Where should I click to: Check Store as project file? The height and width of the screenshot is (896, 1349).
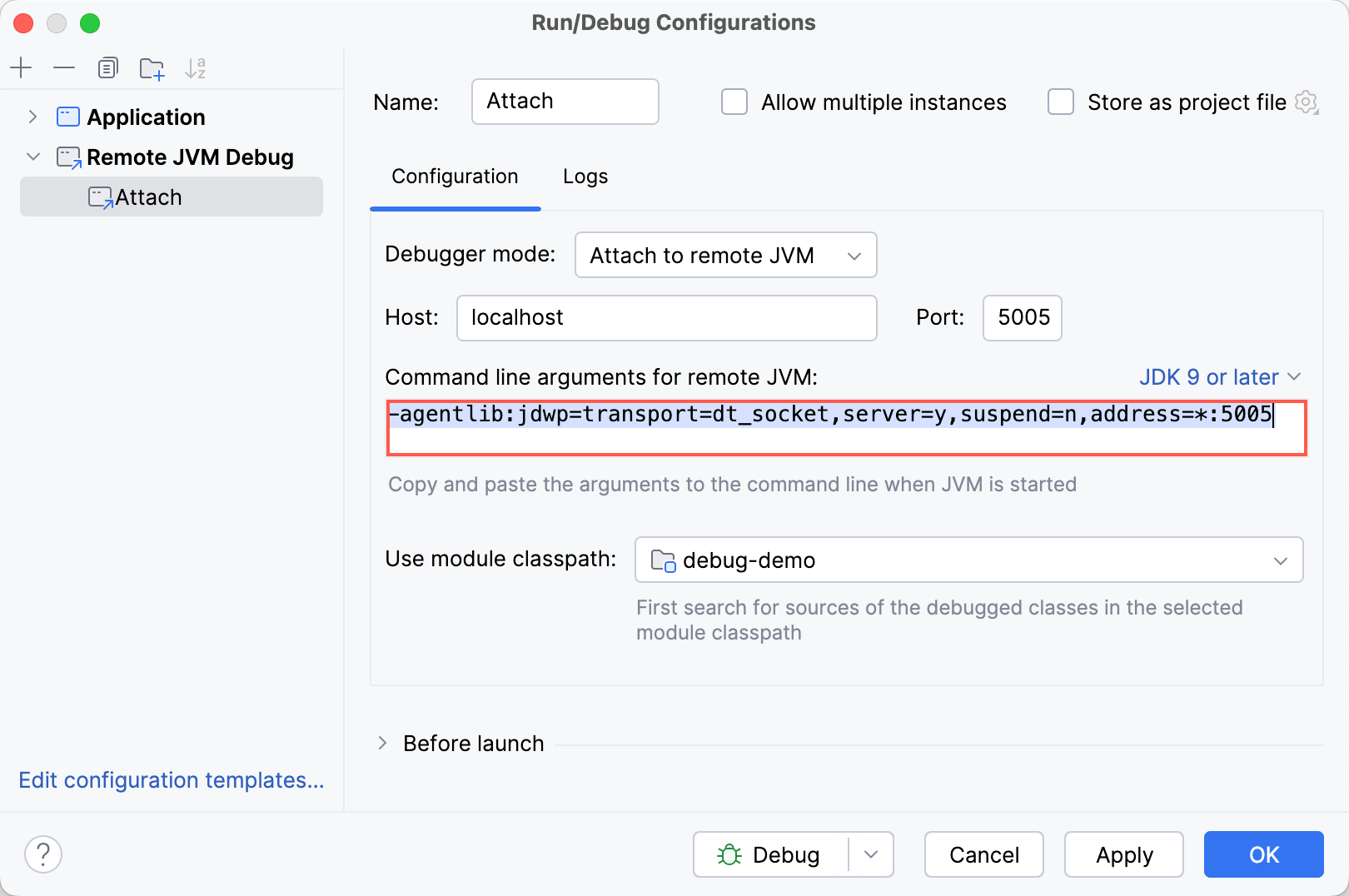(1059, 102)
